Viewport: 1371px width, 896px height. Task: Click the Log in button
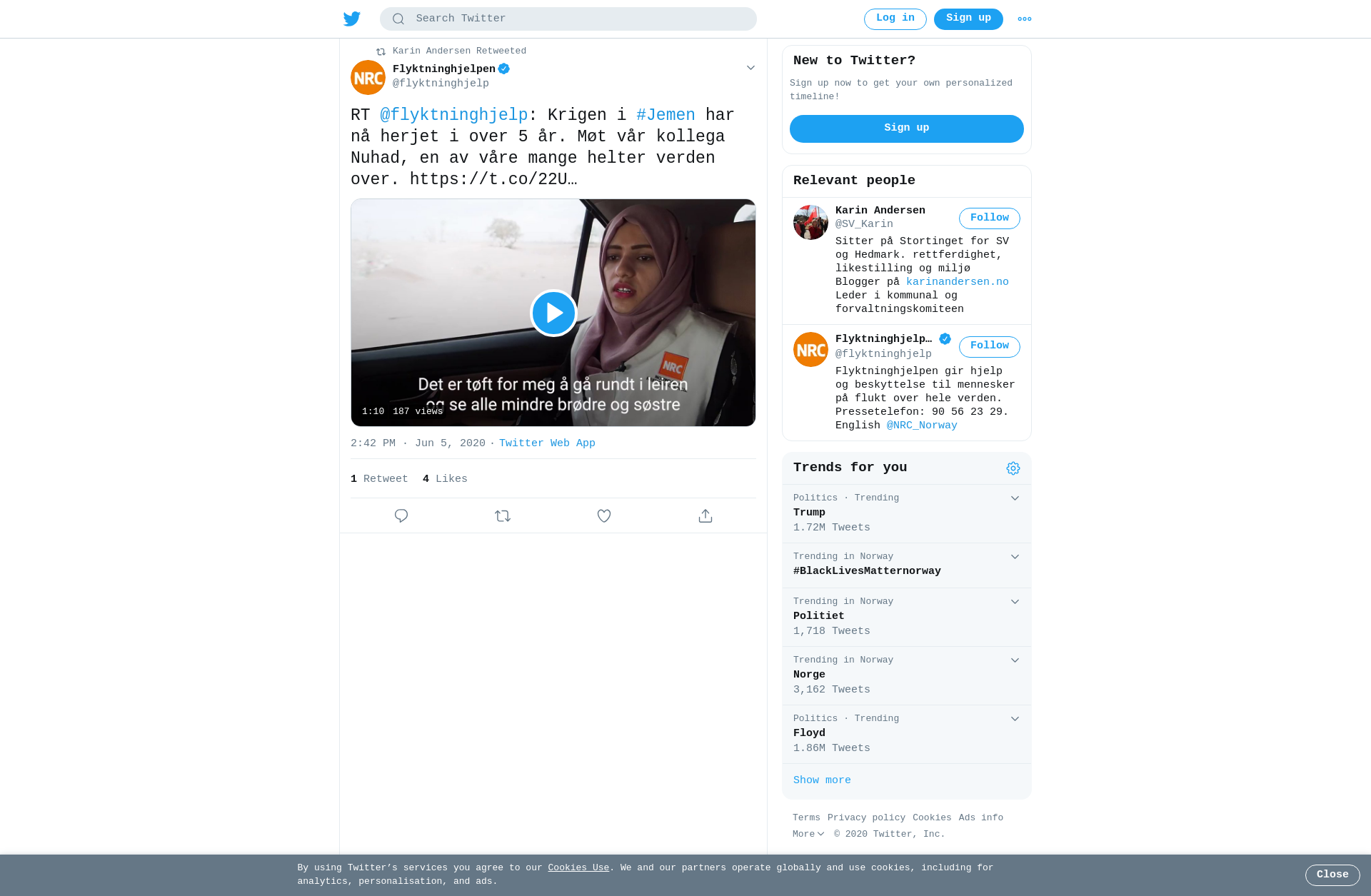pyautogui.click(x=895, y=19)
